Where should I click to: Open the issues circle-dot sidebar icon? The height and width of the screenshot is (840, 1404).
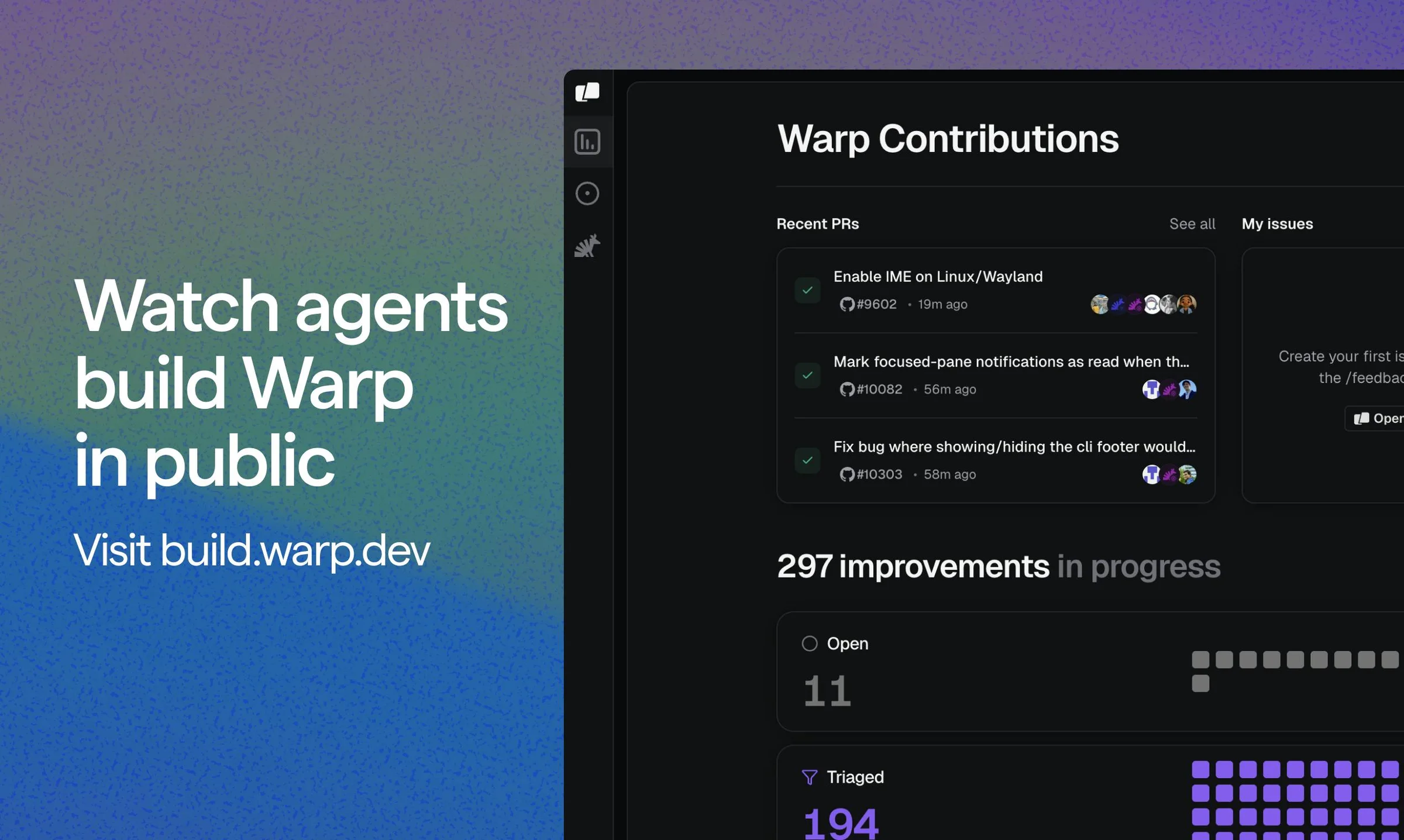point(587,194)
